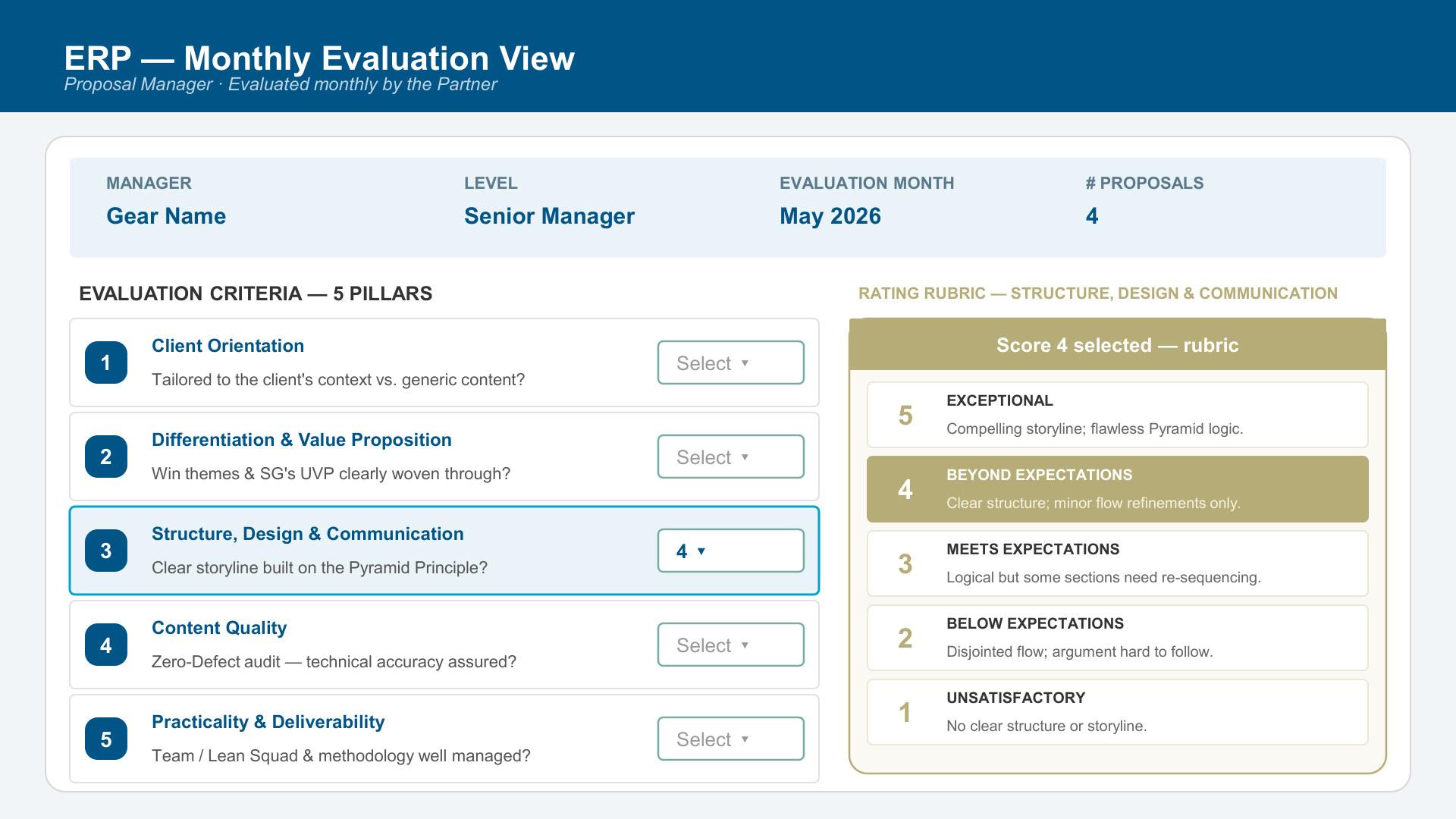Click the number 1 badge for Client Orientation
This screenshot has width=1456, height=819.
[106, 362]
